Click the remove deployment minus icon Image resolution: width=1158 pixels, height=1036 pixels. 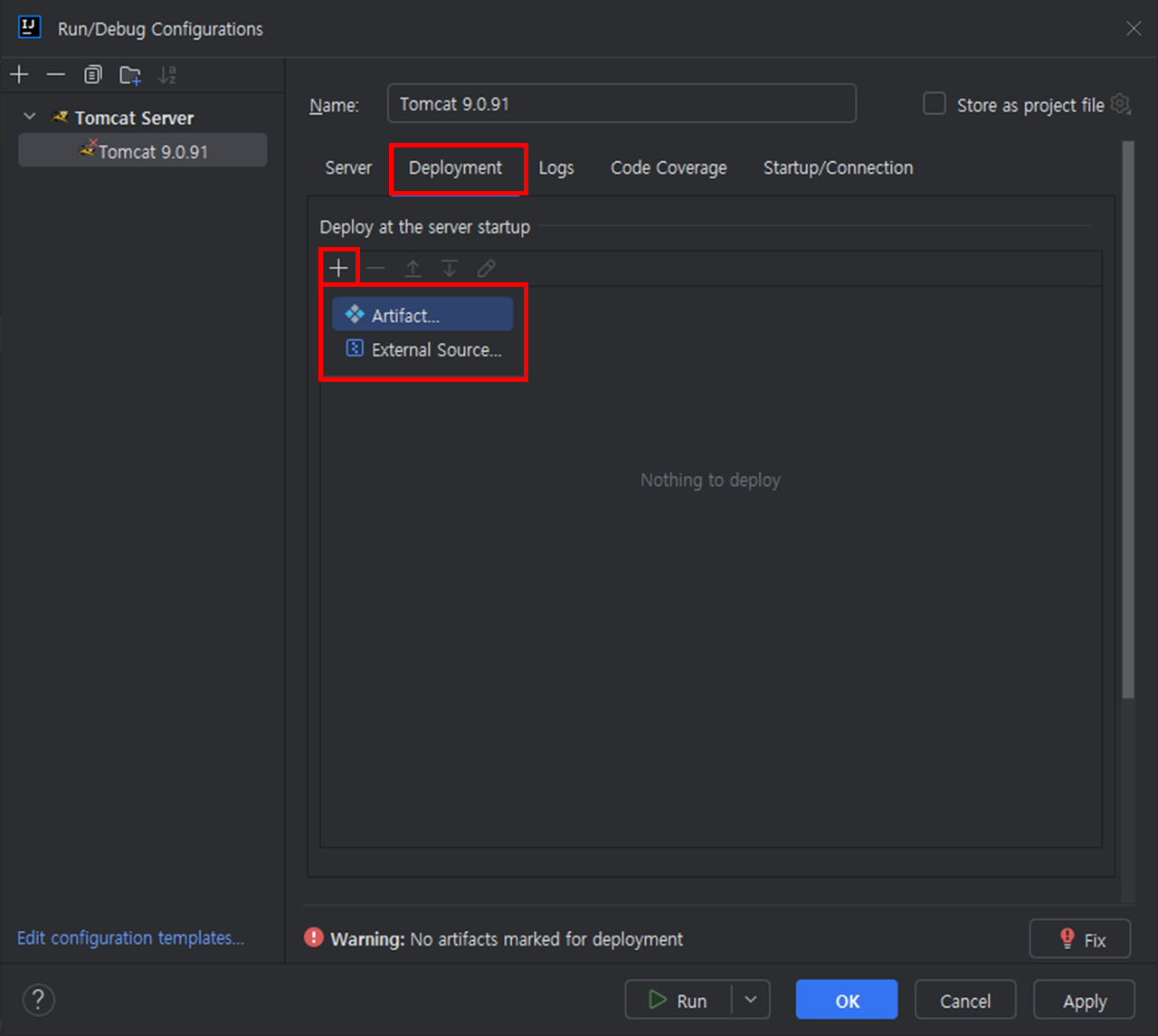(x=375, y=268)
